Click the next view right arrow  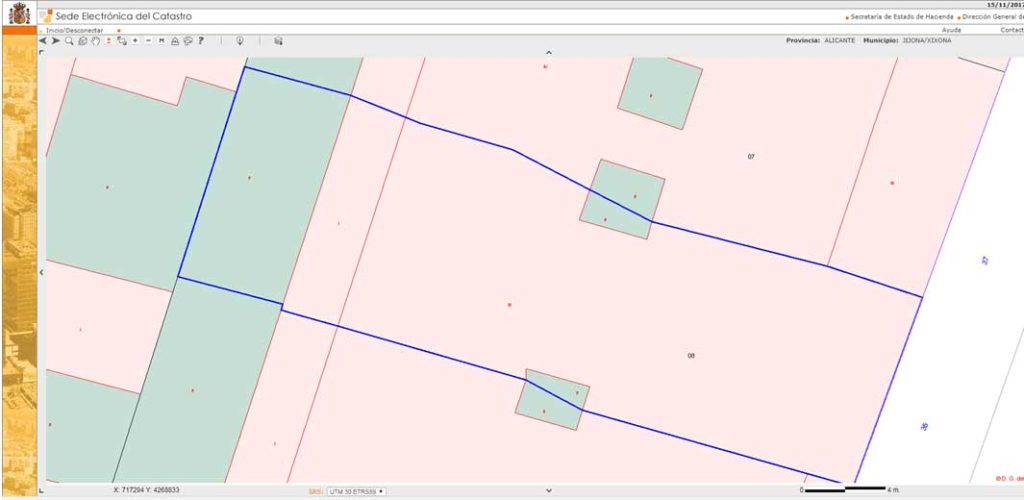(x=56, y=41)
